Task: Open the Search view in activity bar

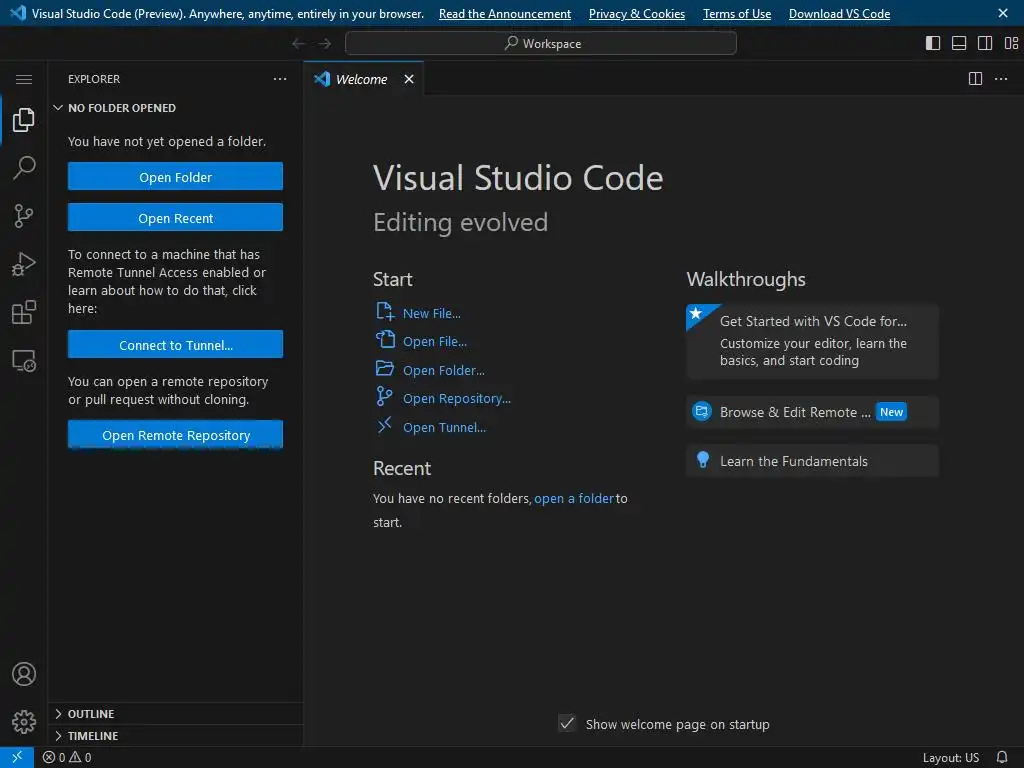Action: [x=24, y=168]
